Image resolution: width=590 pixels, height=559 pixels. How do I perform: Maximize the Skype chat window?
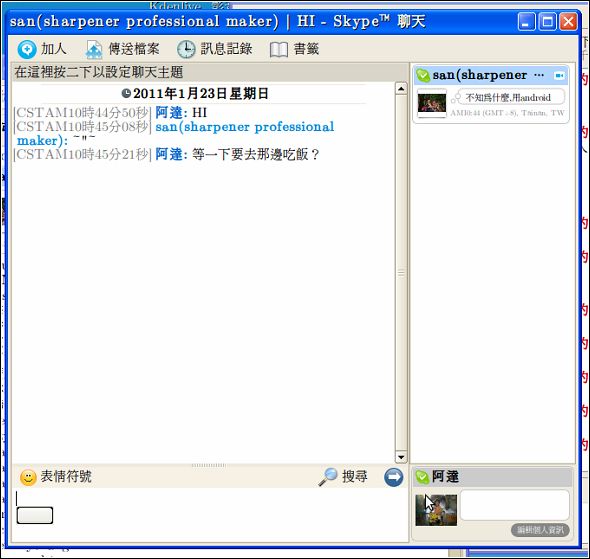(547, 22)
